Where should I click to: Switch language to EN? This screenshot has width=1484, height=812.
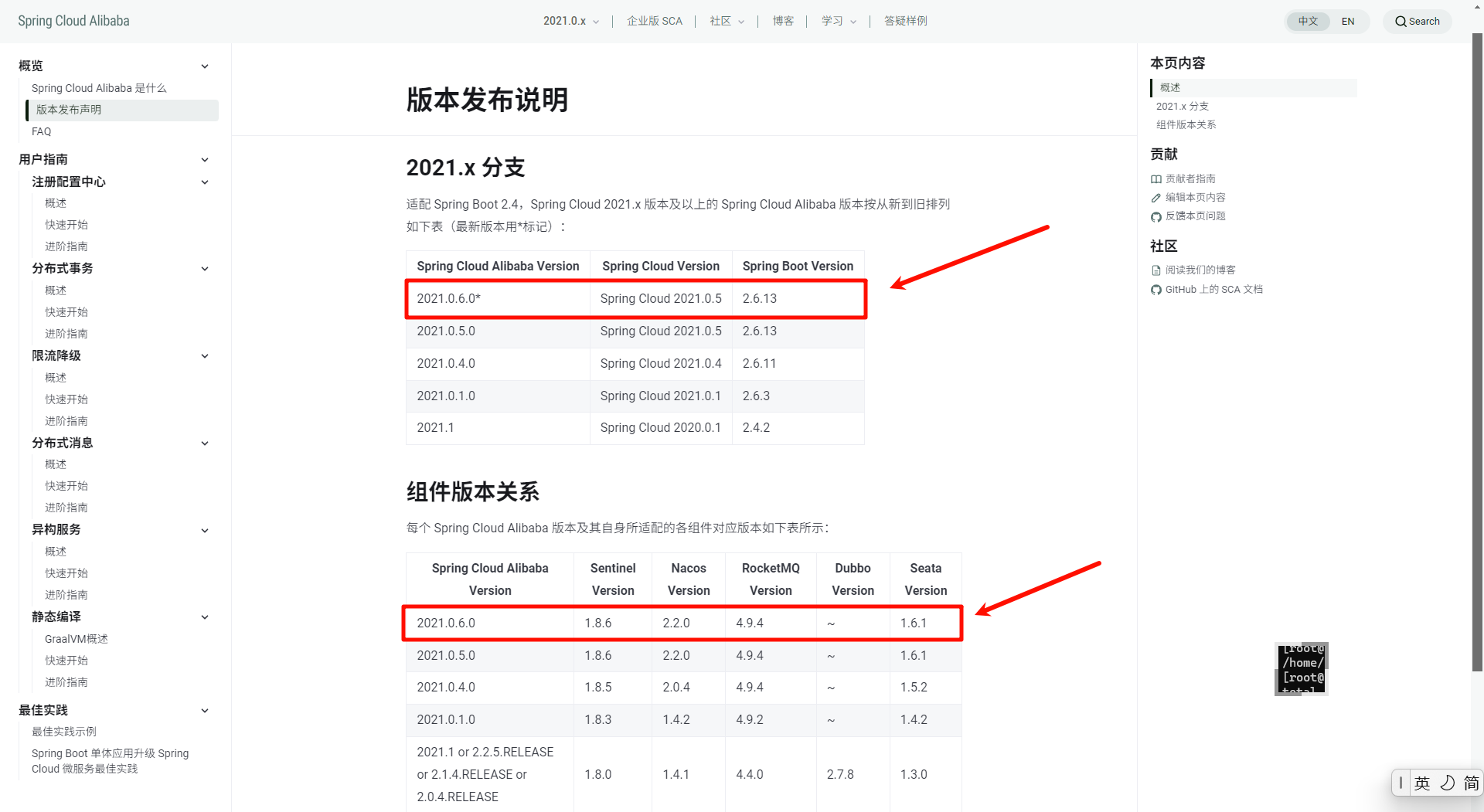(1348, 22)
